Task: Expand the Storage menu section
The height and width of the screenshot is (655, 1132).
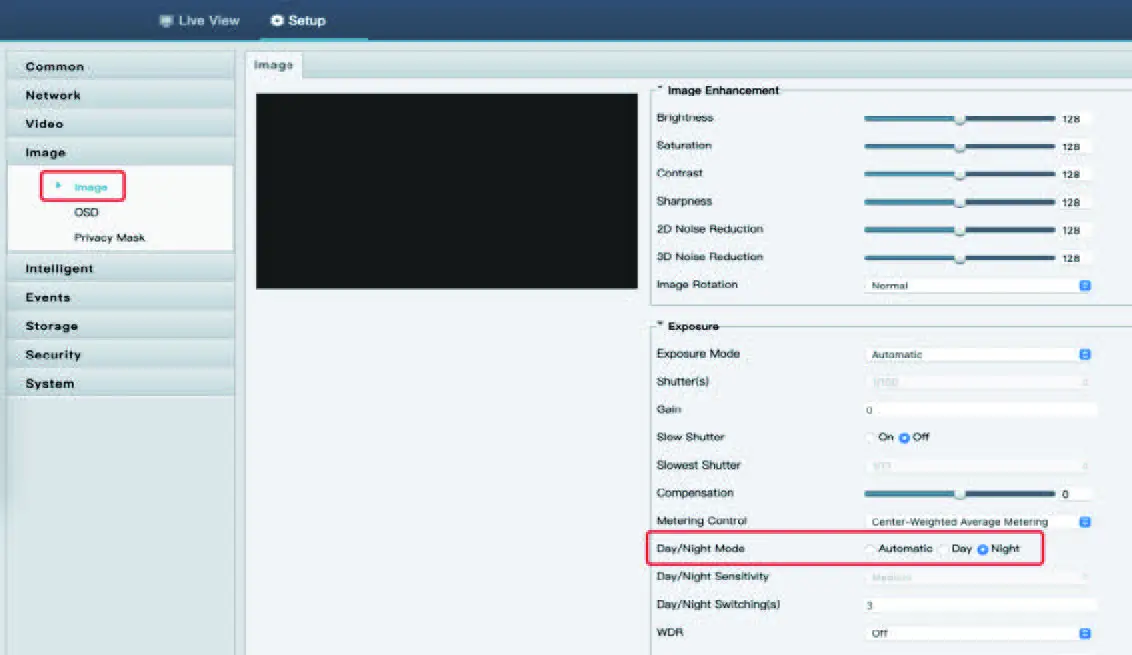Action: click(121, 326)
